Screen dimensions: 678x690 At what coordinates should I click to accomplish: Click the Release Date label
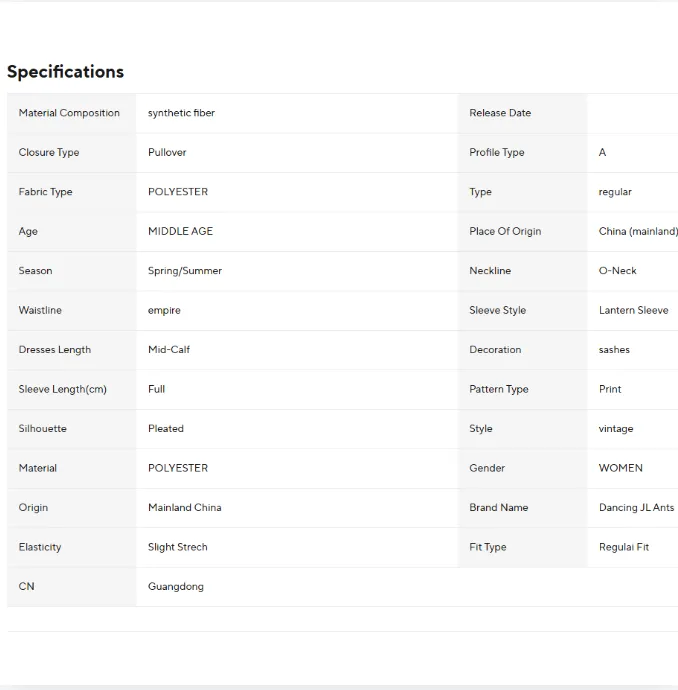[500, 113]
